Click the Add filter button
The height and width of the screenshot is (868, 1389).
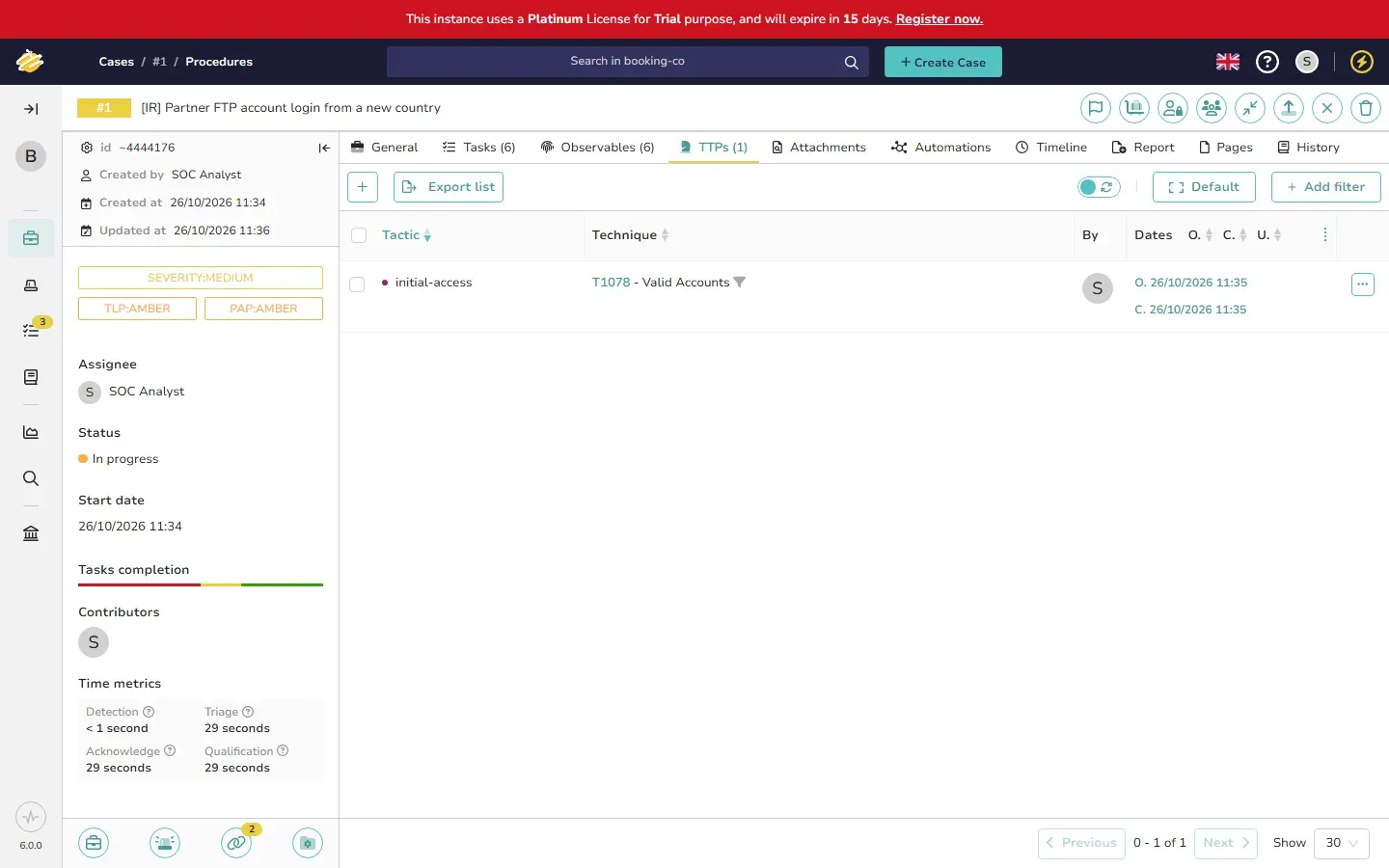(x=1326, y=187)
